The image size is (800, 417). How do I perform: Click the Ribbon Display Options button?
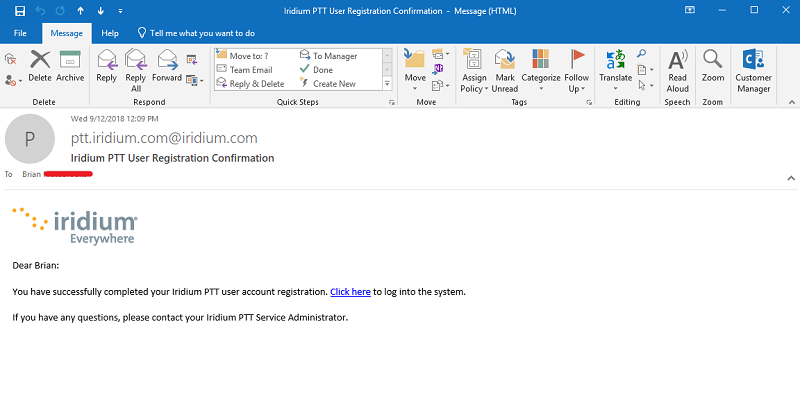(x=689, y=10)
